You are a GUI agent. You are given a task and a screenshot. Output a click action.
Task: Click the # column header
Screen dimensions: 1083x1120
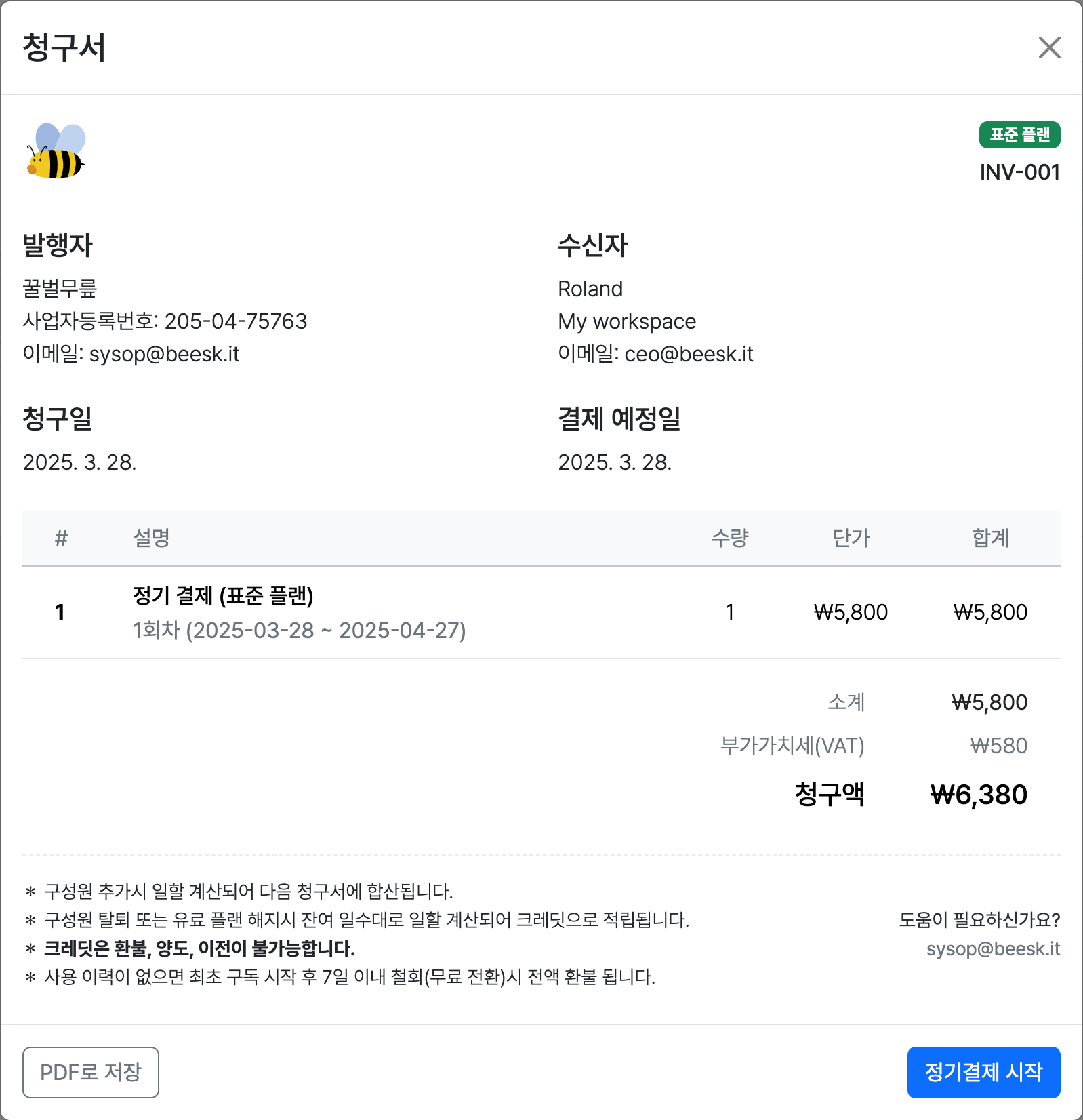(61, 538)
